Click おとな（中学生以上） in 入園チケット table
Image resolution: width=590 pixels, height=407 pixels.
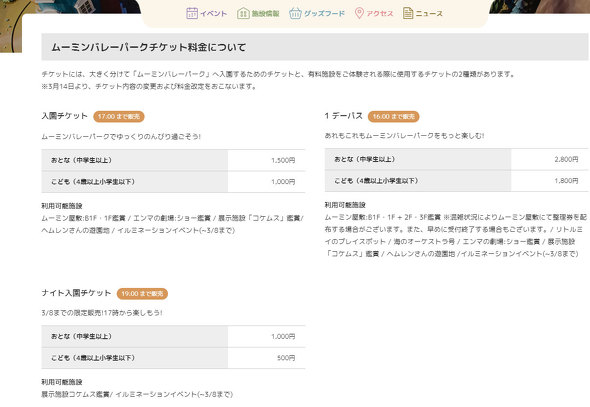pos(81,160)
